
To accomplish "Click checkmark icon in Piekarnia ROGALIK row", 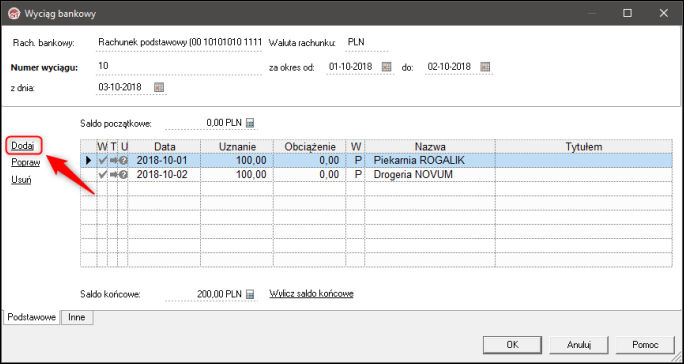I will click(102, 161).
